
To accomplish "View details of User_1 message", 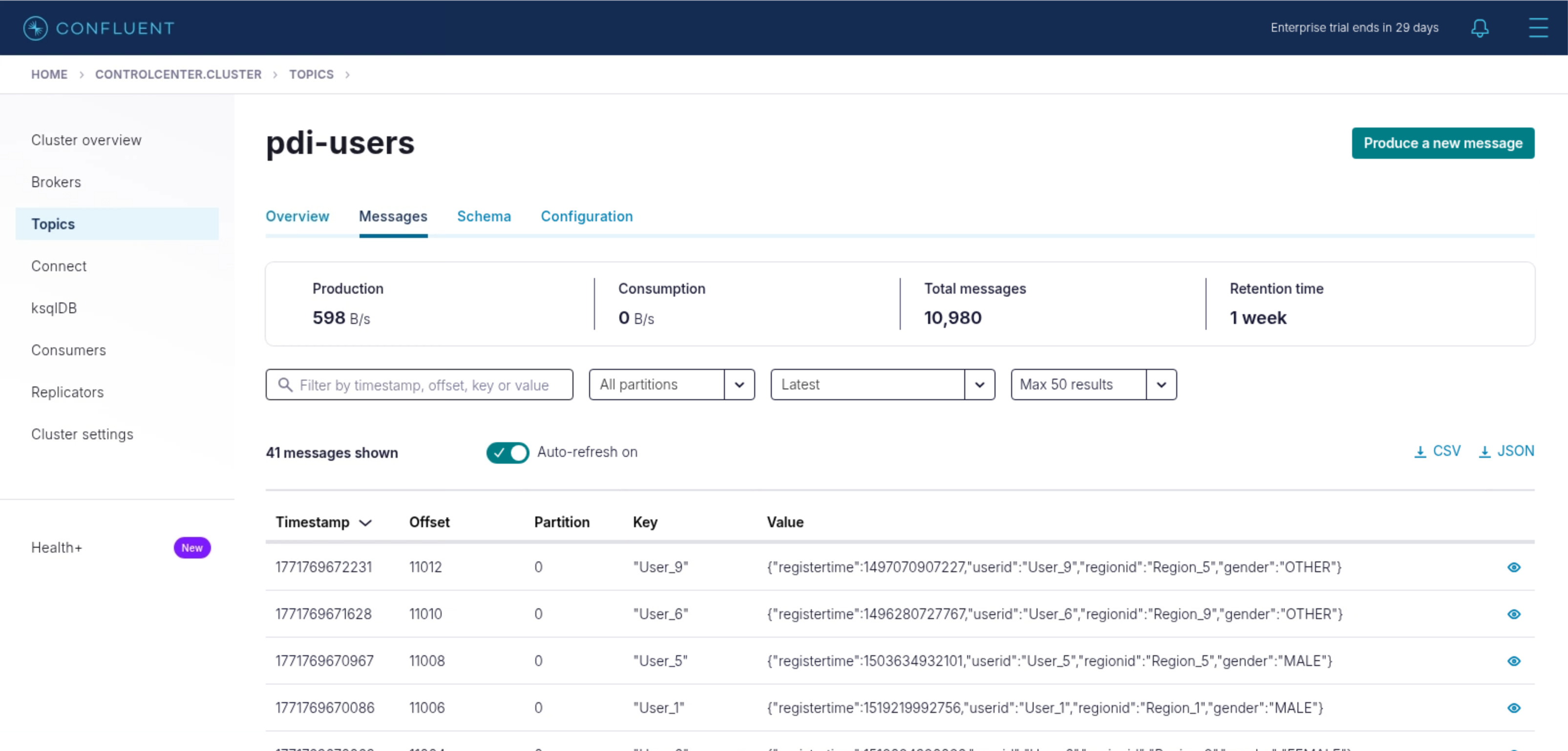I will tap(1513, 708).
